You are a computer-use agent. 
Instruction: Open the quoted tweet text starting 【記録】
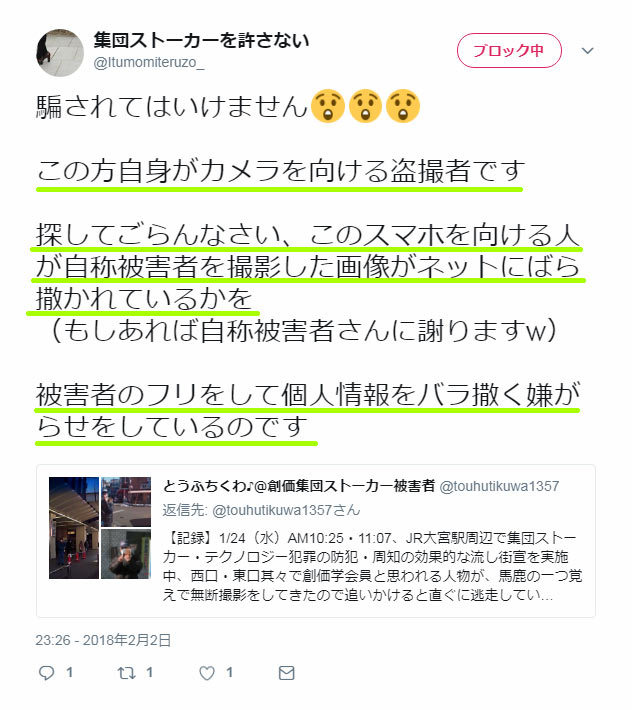click(372, 566)
